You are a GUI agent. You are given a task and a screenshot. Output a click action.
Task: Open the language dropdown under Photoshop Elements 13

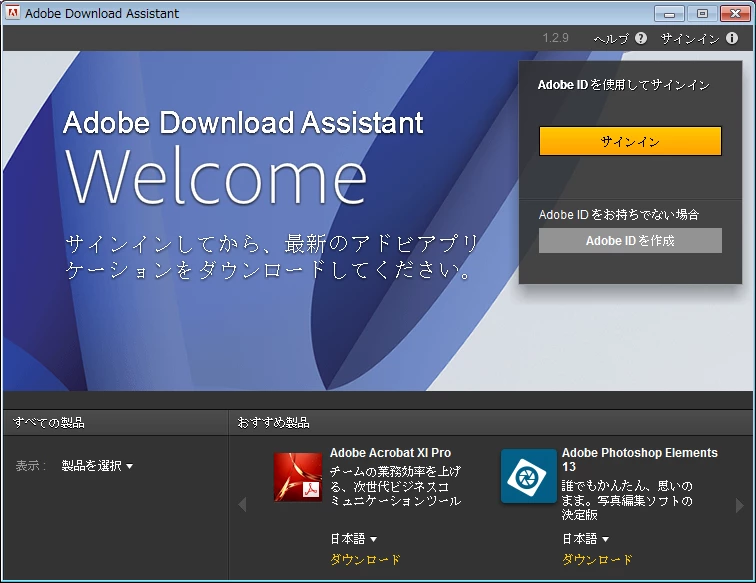tap(585, 539)
